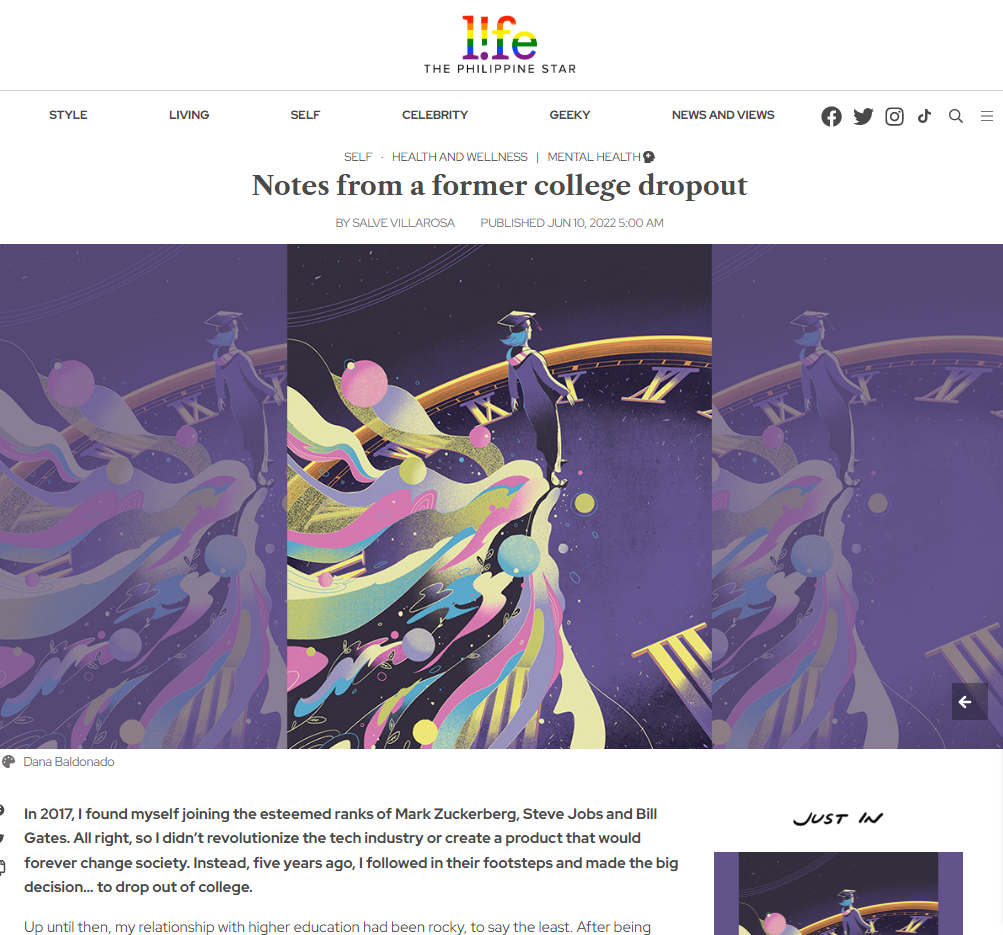Click the Mental Health head icon
Viewport: 1003px width, 935px height.
[649, 157]
